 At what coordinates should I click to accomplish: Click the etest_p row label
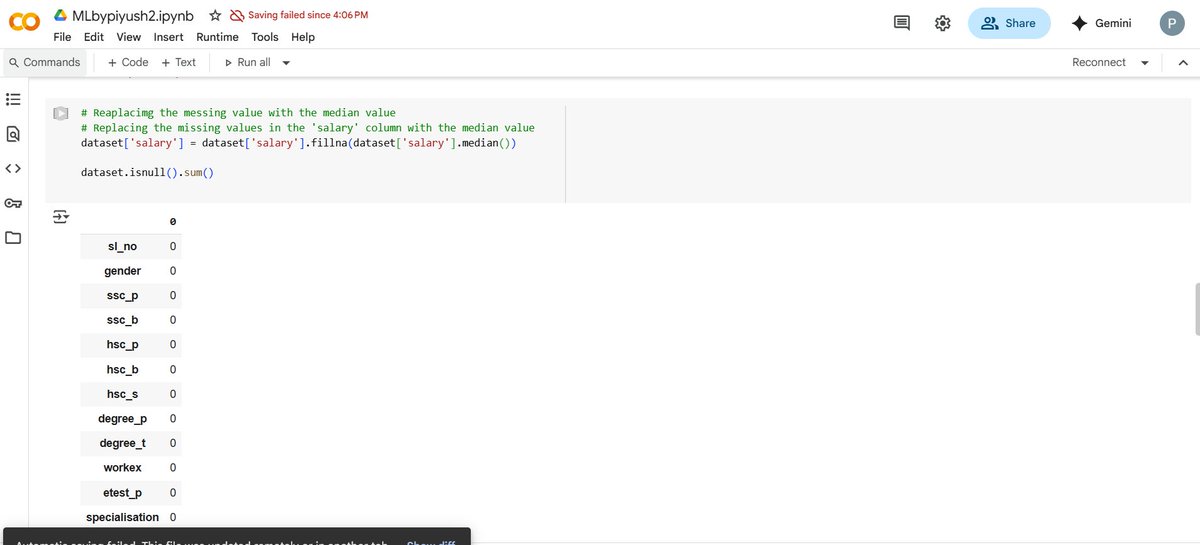(x=123, y=493)
